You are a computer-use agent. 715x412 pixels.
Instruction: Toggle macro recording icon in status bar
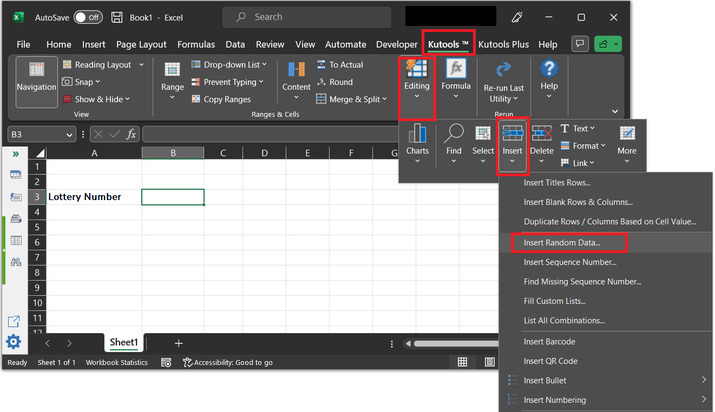pyautogui.click(x=166, y=362)
